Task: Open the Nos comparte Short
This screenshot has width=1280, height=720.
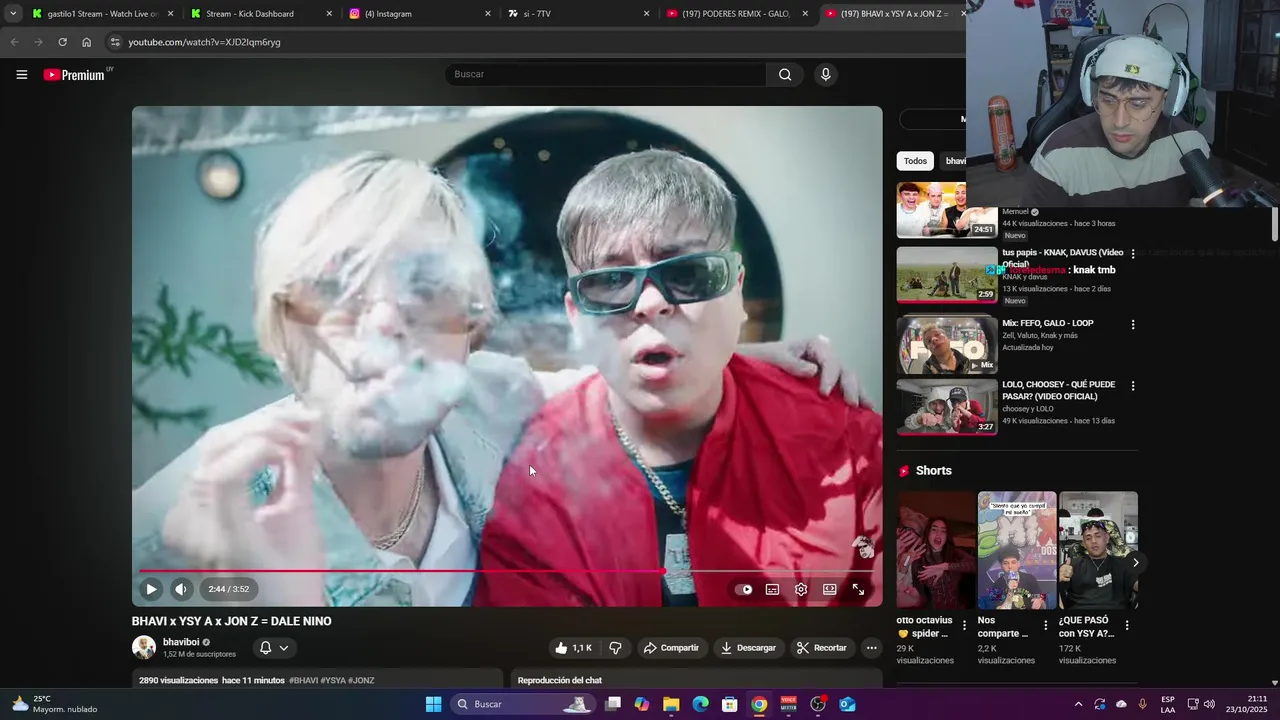Action: (1017, 550)
